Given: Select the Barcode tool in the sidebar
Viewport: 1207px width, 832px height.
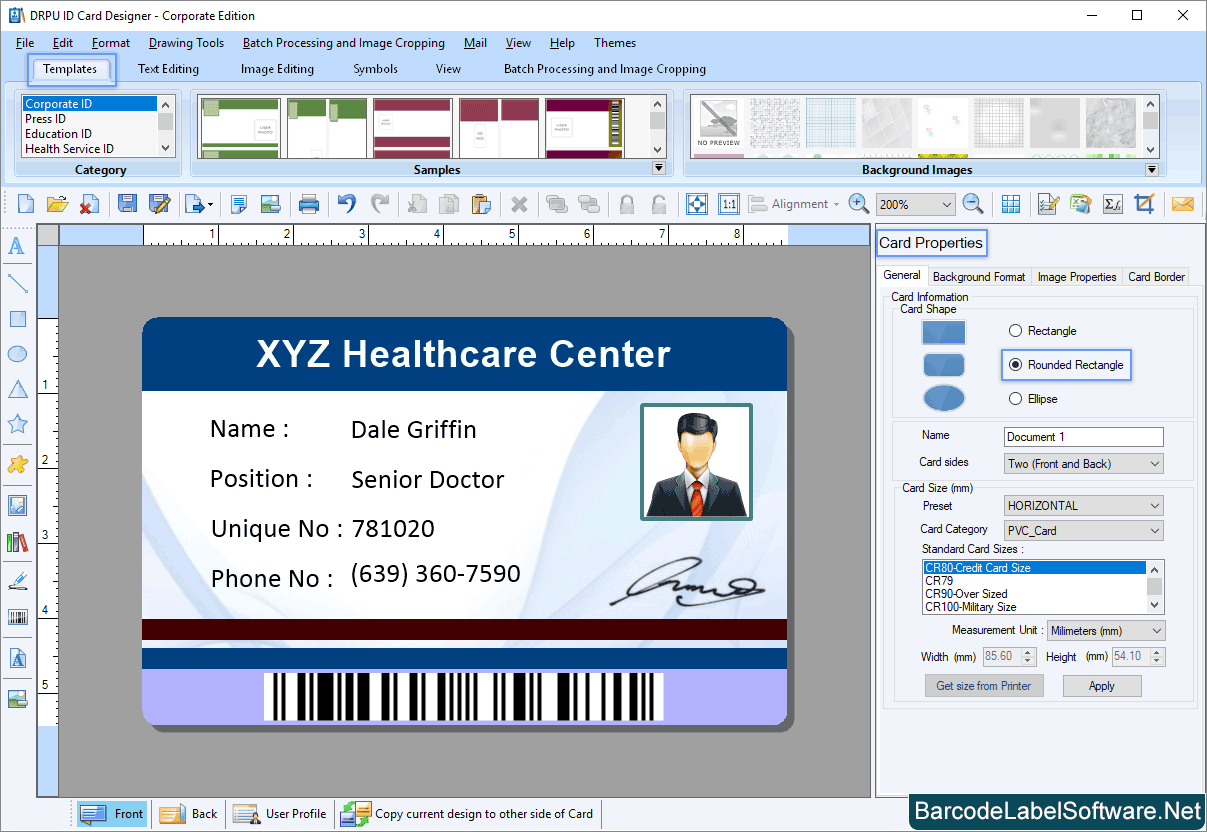Looking at the screenshot, I should pos(17,618).
